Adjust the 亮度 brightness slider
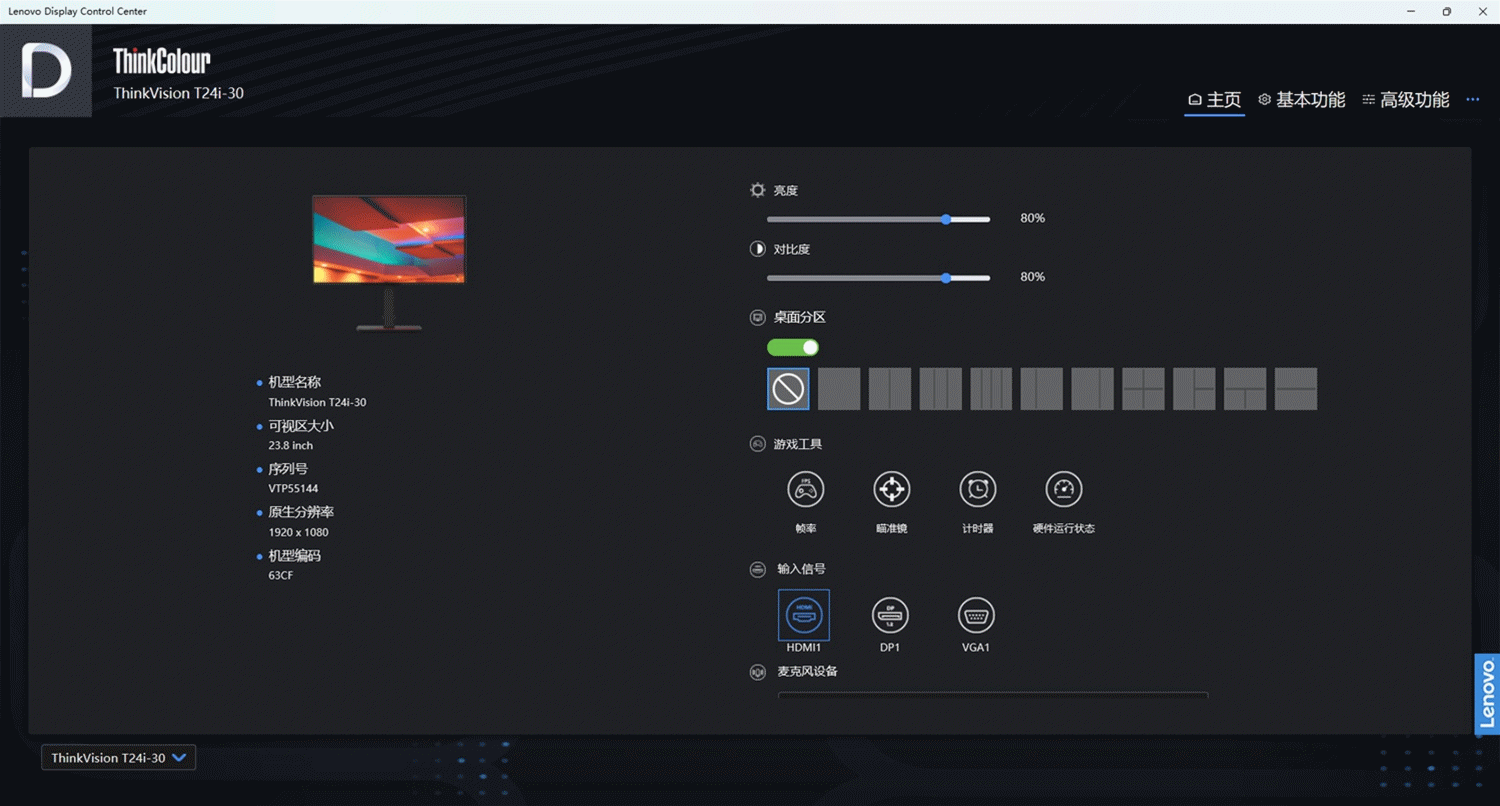 coord(878,219)
